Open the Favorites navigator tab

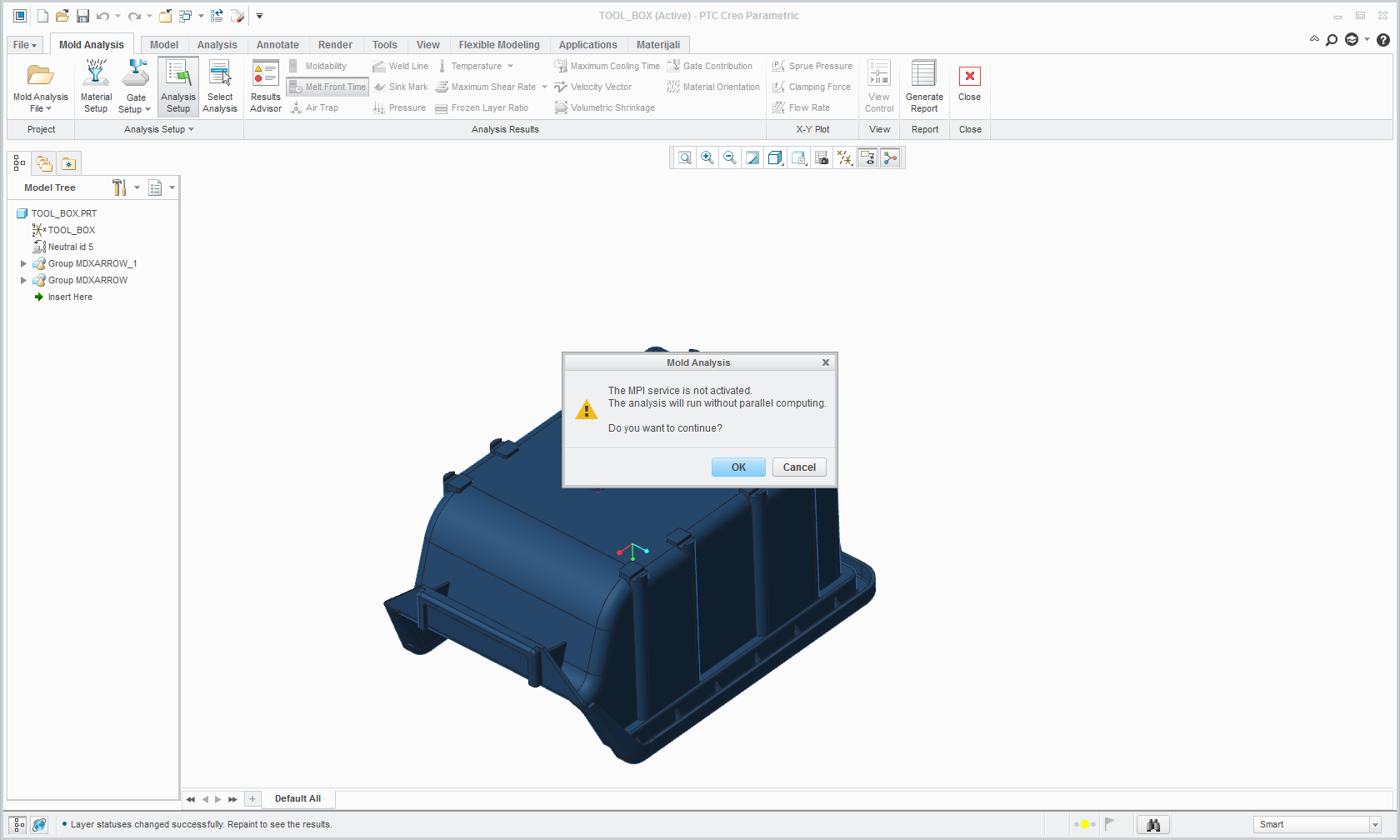point(68,163)
